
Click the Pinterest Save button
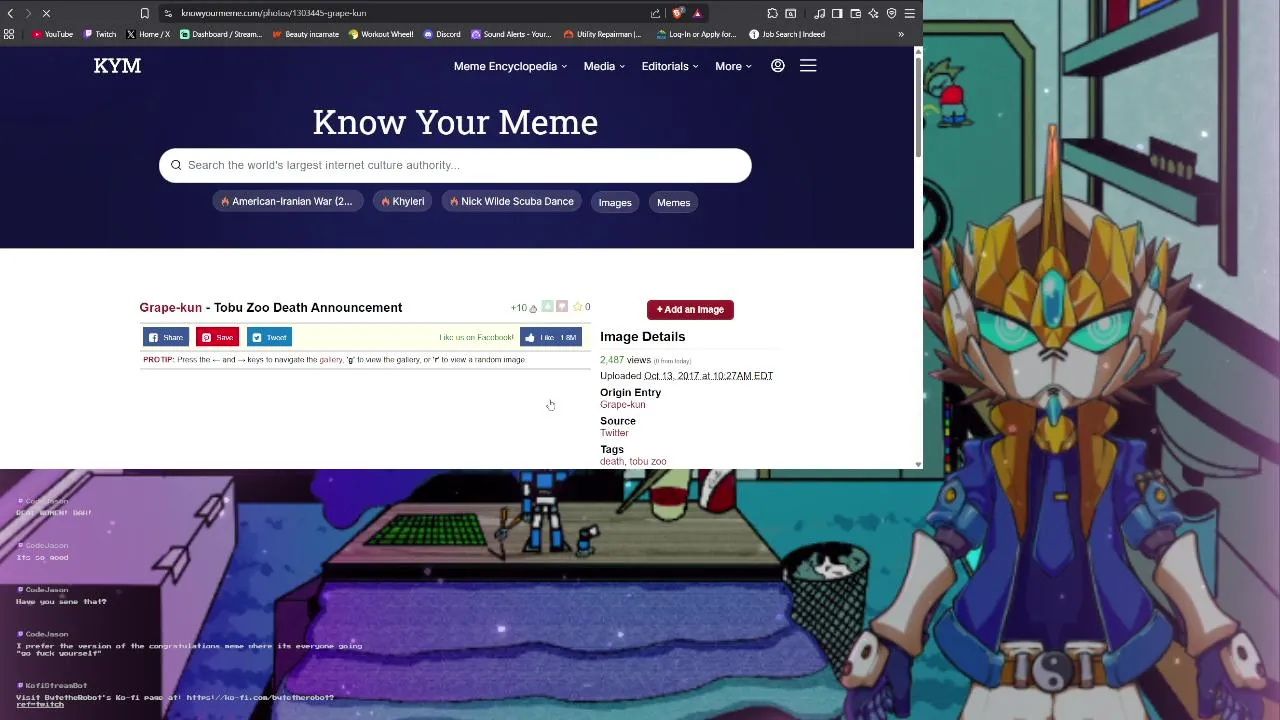click(x=217, y=337)
